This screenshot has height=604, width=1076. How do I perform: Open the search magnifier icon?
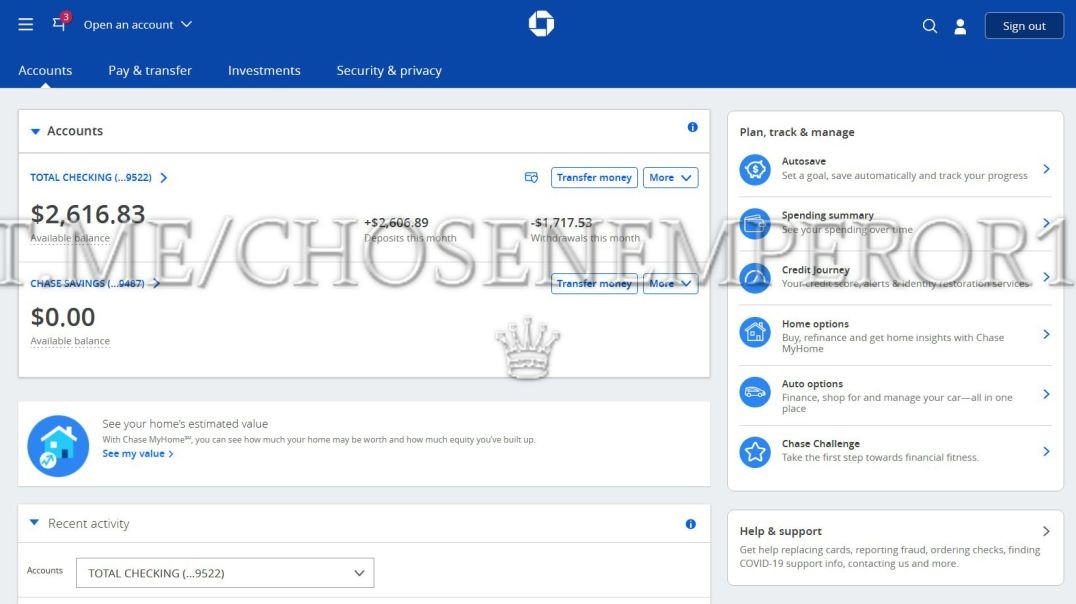(x=930, y=26)
